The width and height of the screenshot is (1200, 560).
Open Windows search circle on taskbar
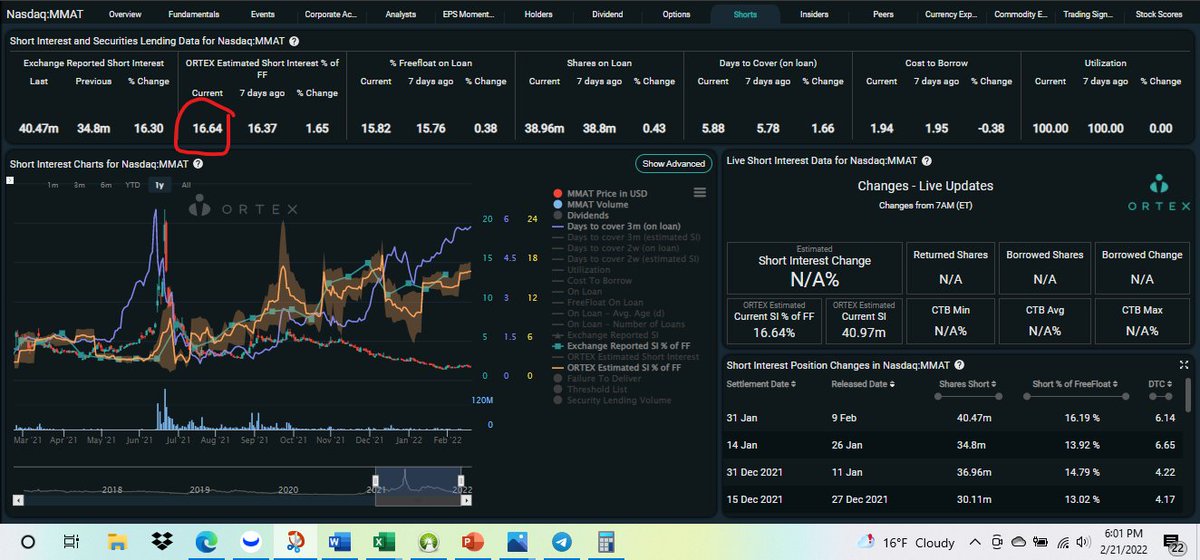click(29, 542)
